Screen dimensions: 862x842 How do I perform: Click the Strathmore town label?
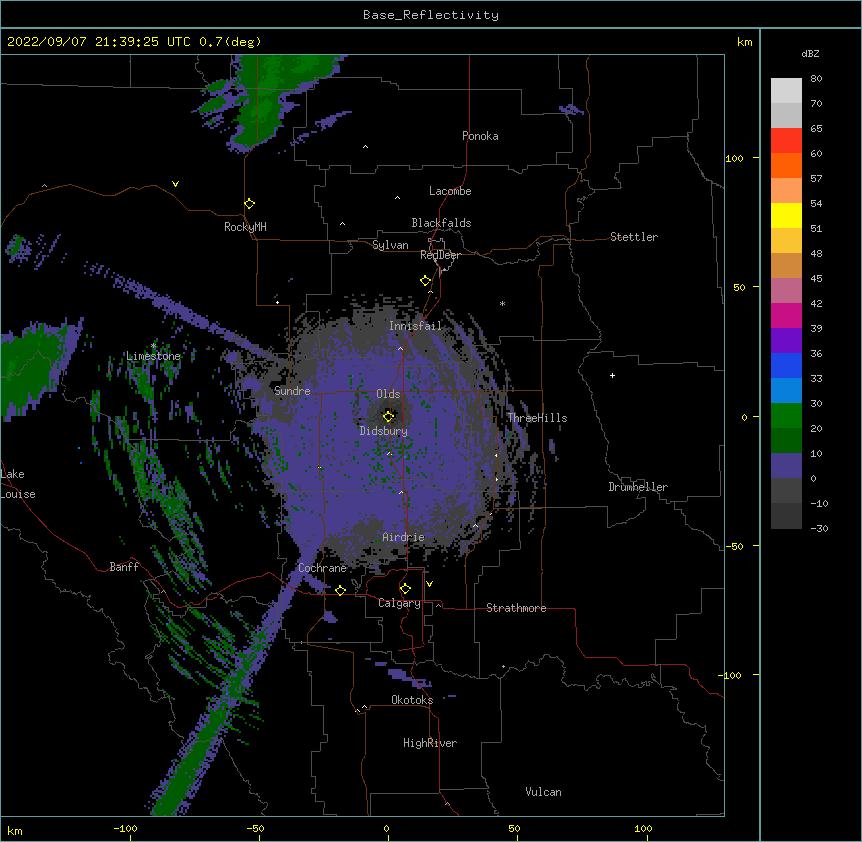[x=516, y=608]
